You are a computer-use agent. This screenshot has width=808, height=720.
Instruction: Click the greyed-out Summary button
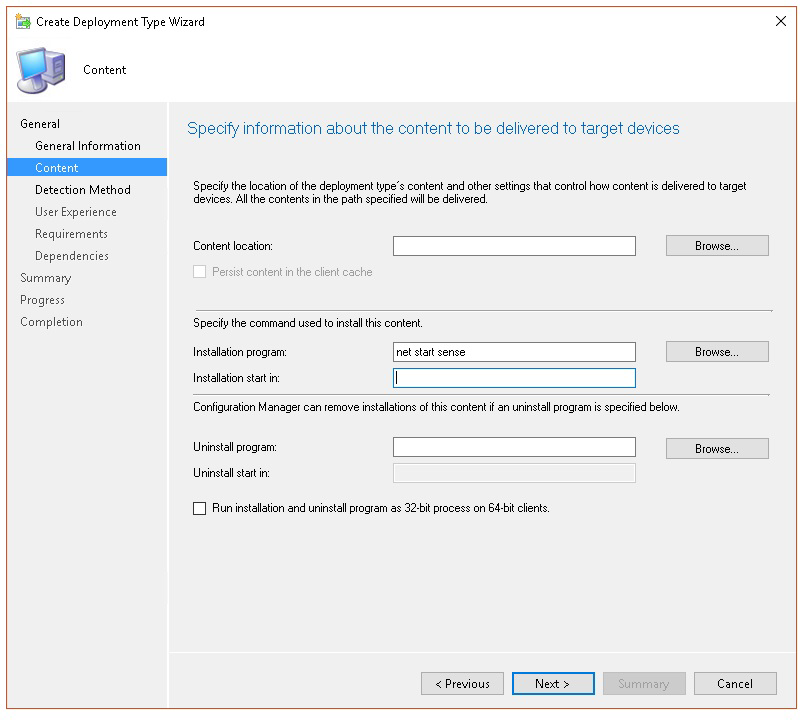pos(644,684)
